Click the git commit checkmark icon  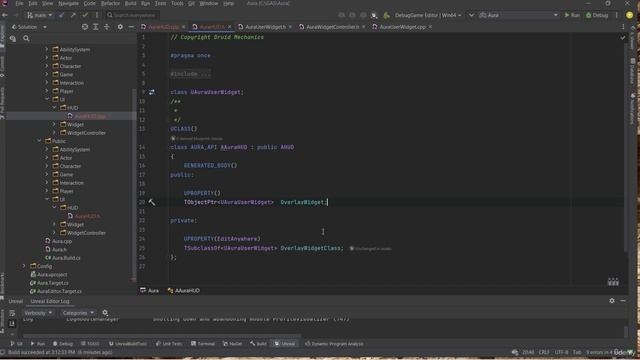[85, 15]
